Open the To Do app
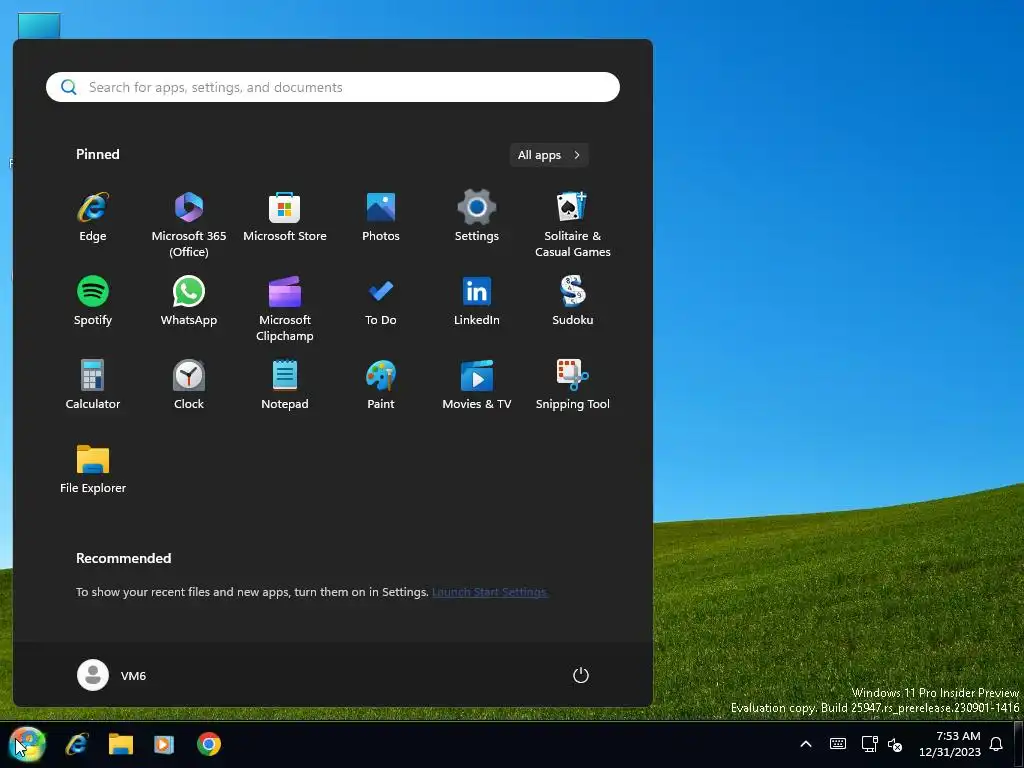Screen dimensions: 1024x768 point(381,300)
